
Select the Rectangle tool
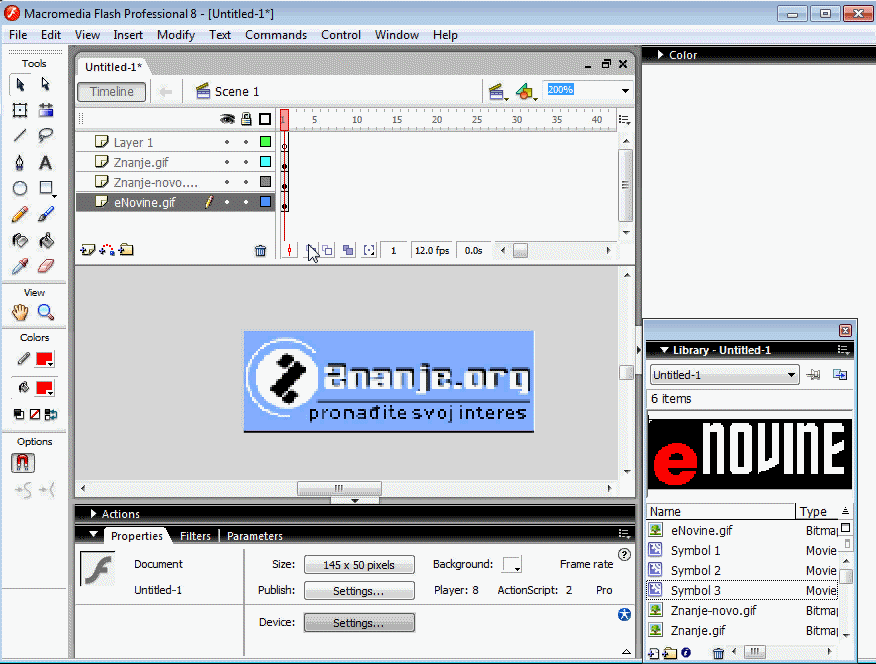tap(46, 188)
